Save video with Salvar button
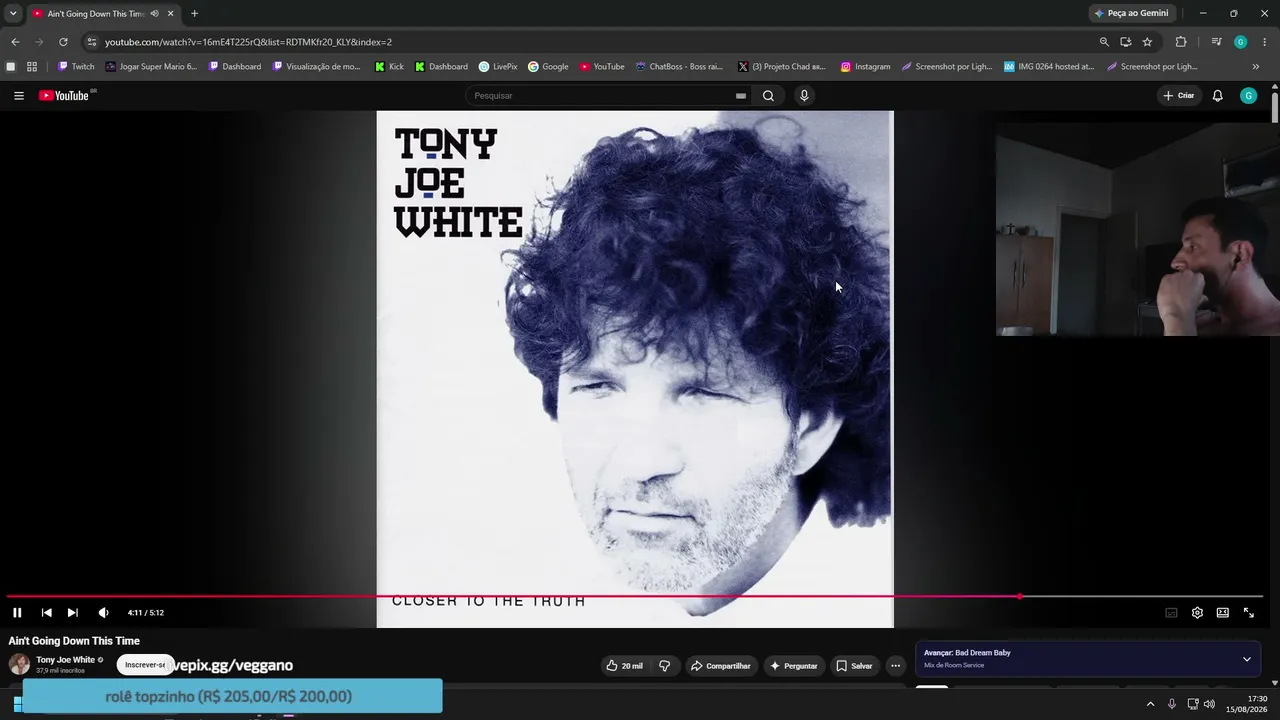Viewport: 1280px width, 720px height. tap(855, 666)
